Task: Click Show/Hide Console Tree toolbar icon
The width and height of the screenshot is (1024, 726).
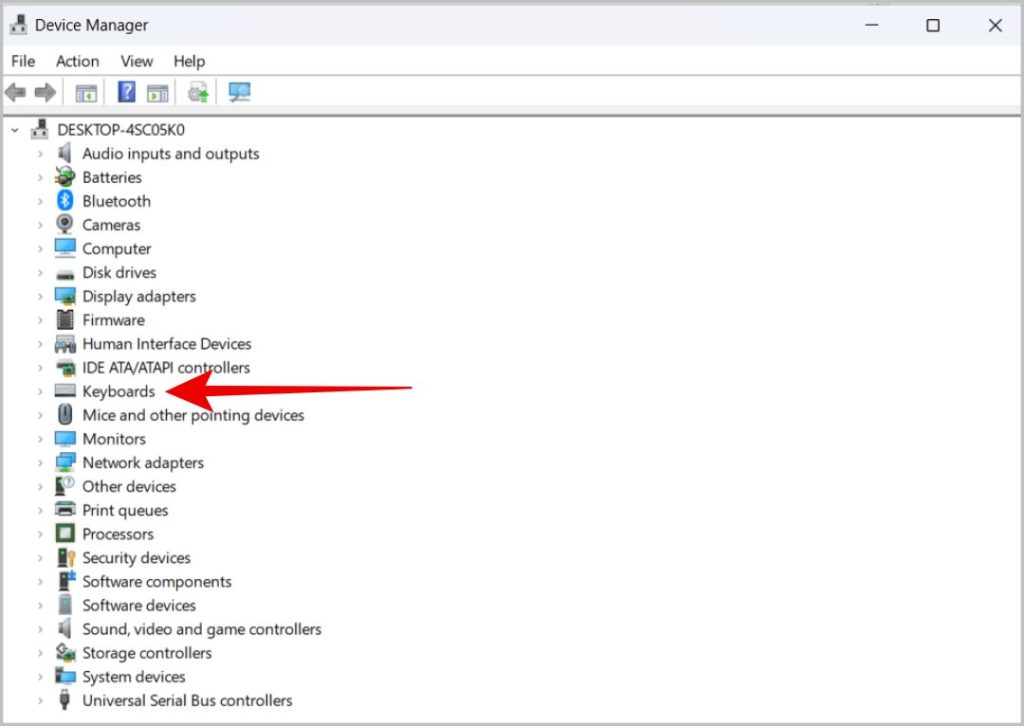Action: click(x=86, y=93)
